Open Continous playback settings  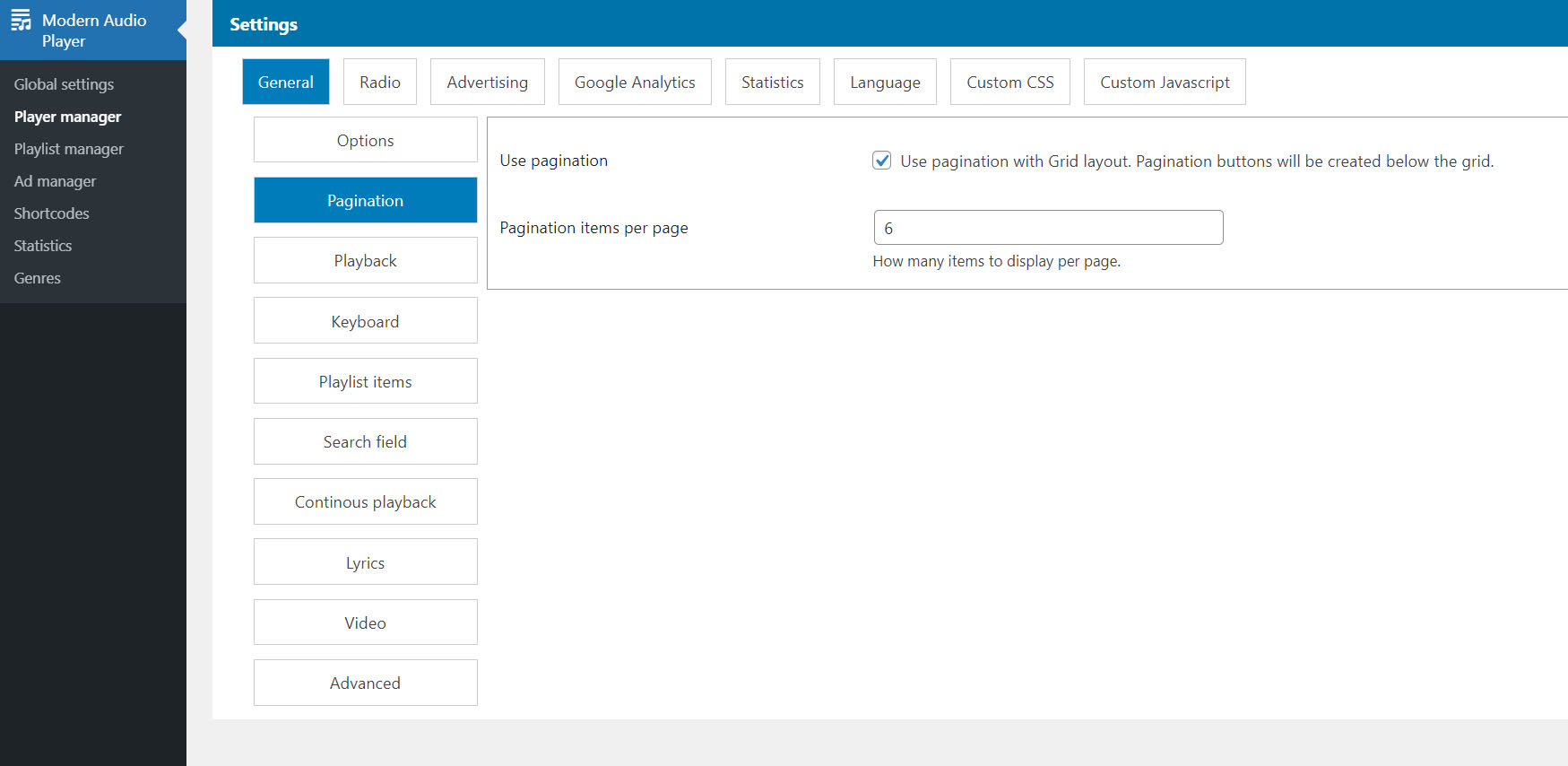365,501
